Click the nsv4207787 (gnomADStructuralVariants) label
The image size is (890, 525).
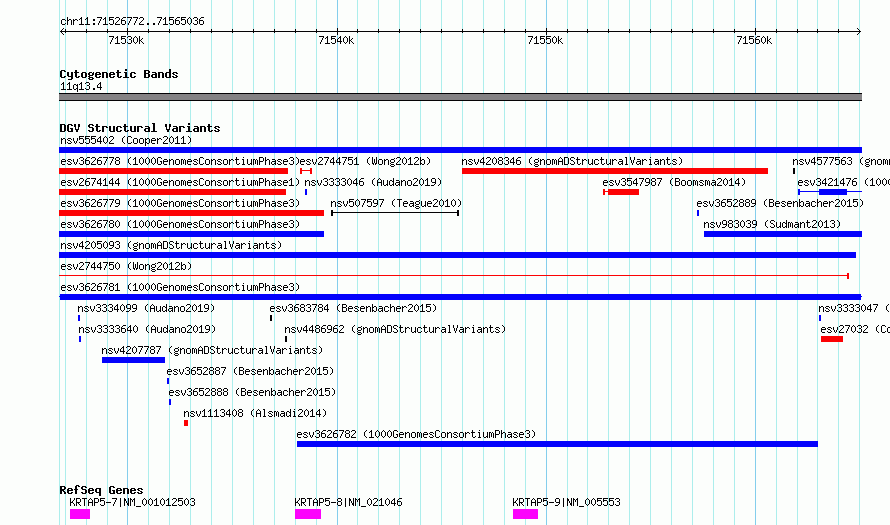pos(212,350)
